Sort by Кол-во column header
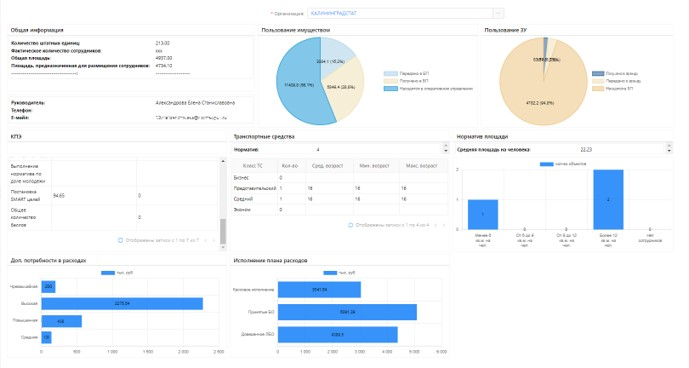 [290, 166]
